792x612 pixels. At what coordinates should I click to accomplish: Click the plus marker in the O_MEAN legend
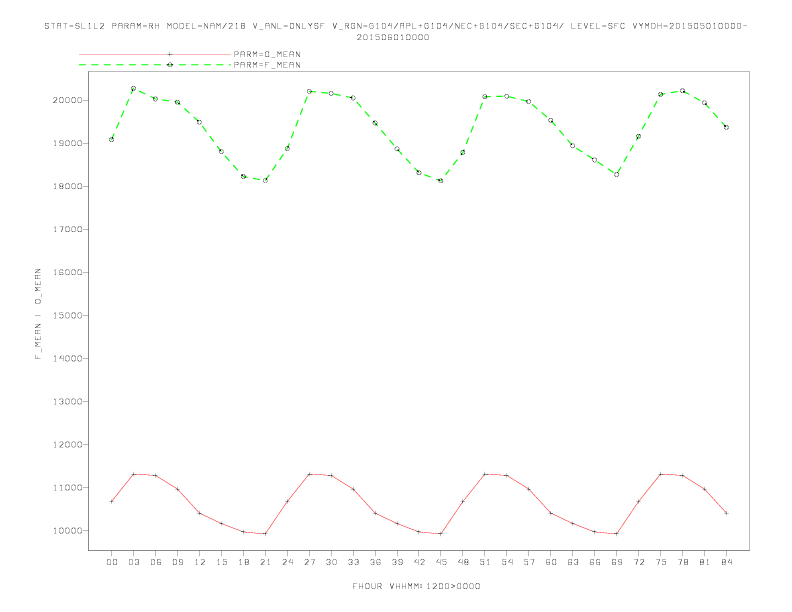click(170, 54)
